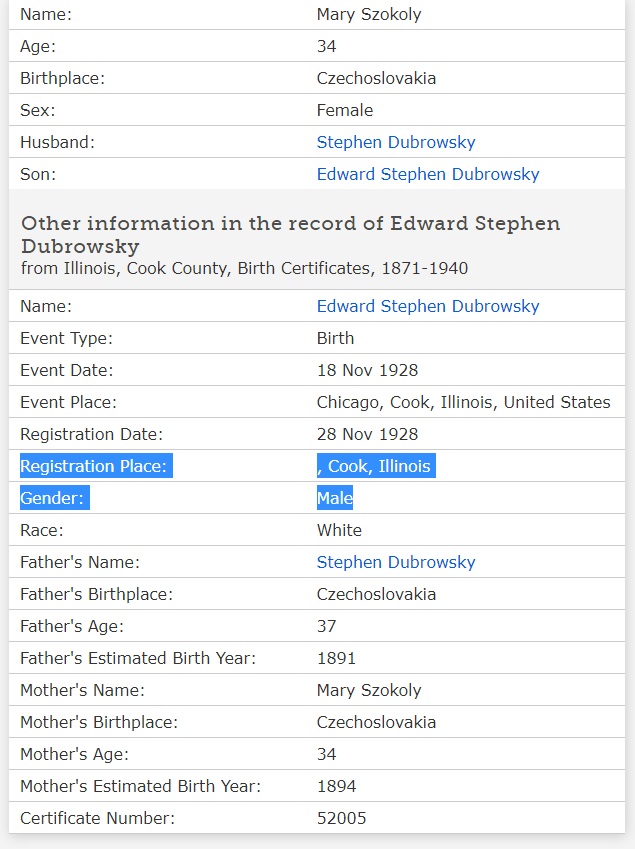This screenshot has width=635, height=849.
Task: Open Stephen Dubrowsky link in Husband row
Action: tap(396, 142)
